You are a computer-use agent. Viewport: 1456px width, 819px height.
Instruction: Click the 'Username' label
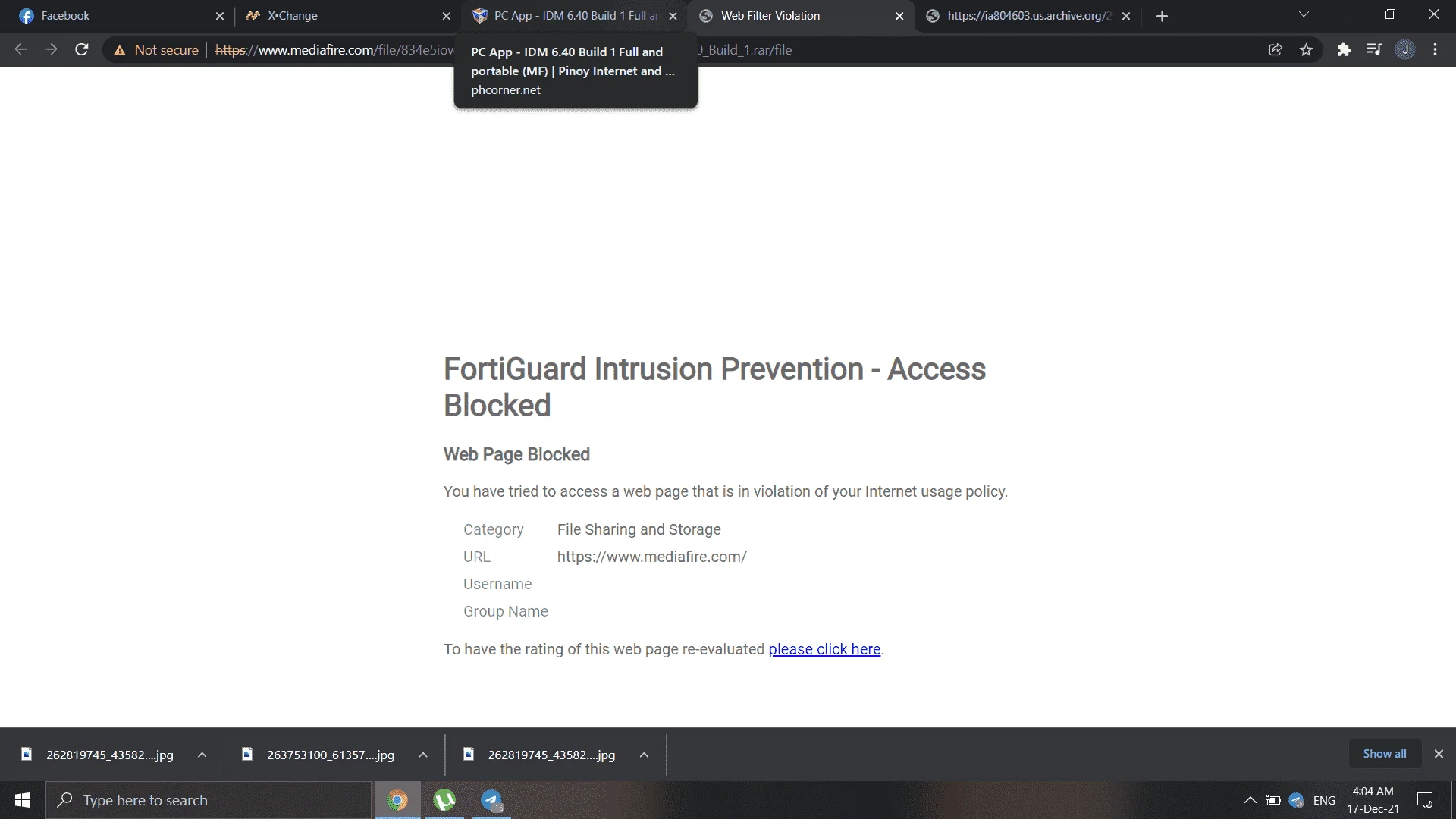tap(497, 584)
